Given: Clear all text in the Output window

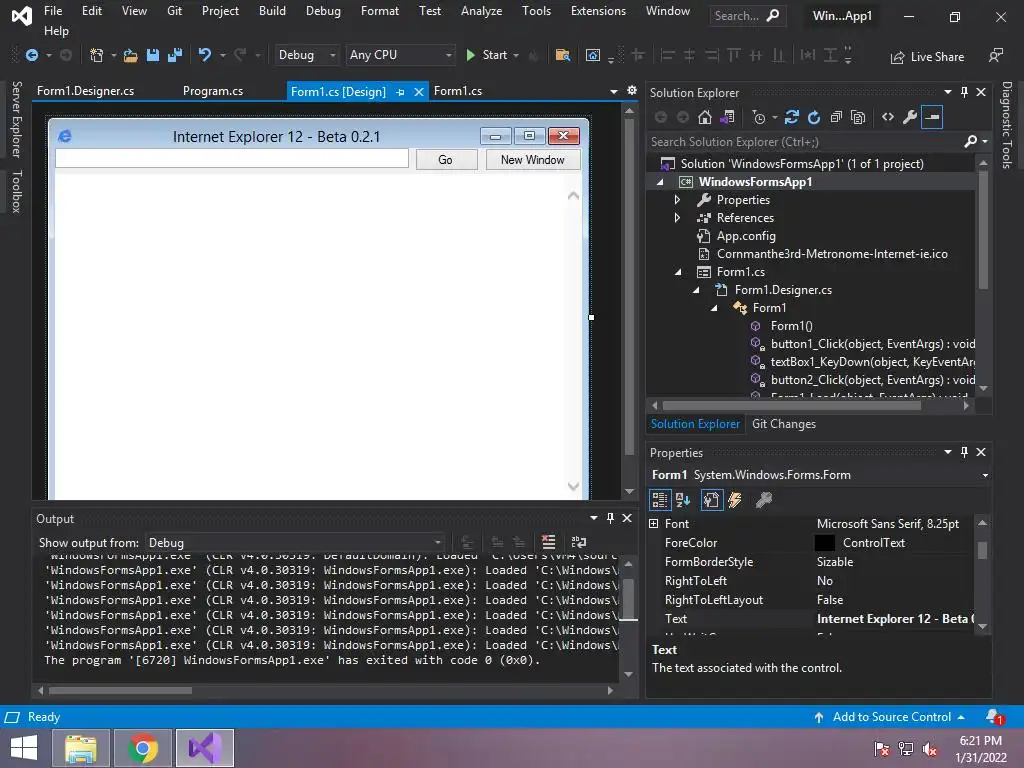Looking at the screenshot, I should 549,542.
